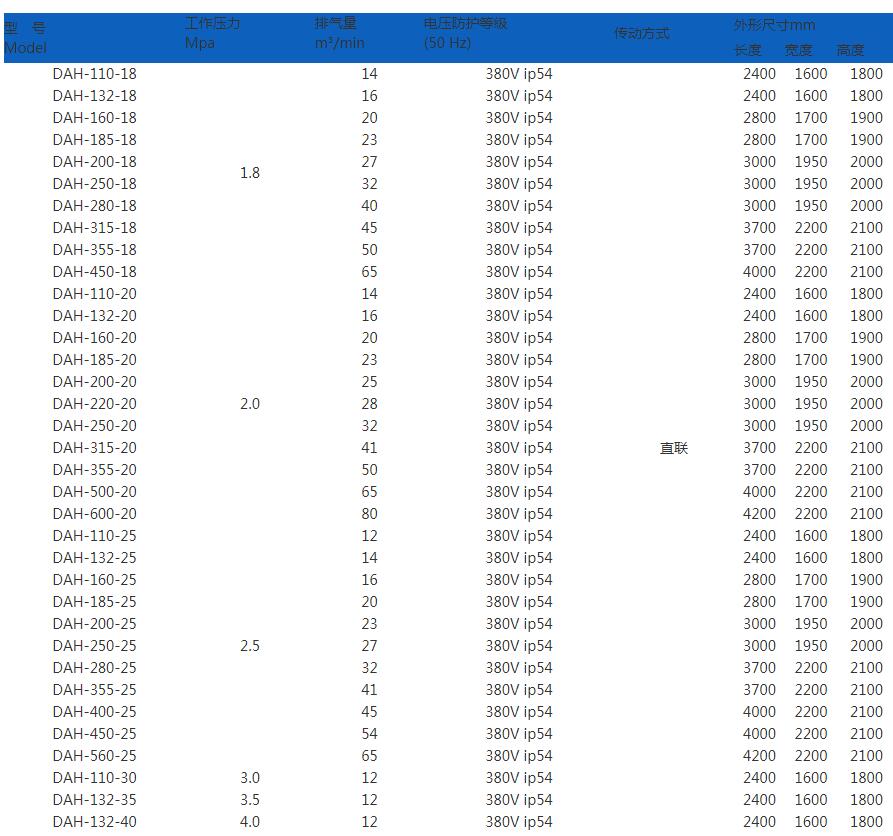
Task: Click the 电压防护等级 (50 Hz) header
Action: 465,33
